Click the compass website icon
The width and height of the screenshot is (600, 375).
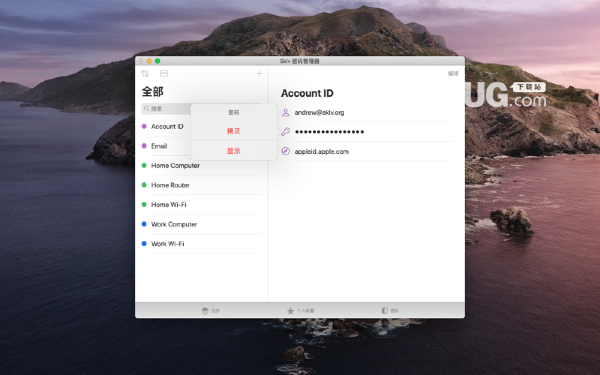coord(285,151)
